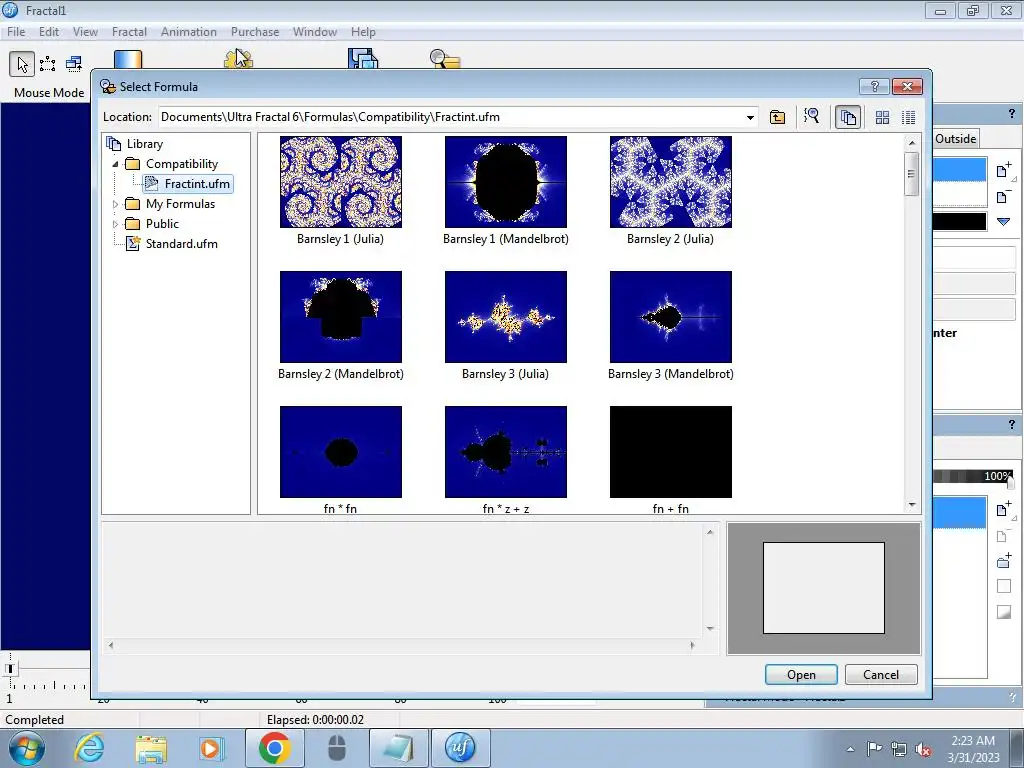
Task: Click the Ultra Fractal taskbar icon
Action: [x=460, y=748]
